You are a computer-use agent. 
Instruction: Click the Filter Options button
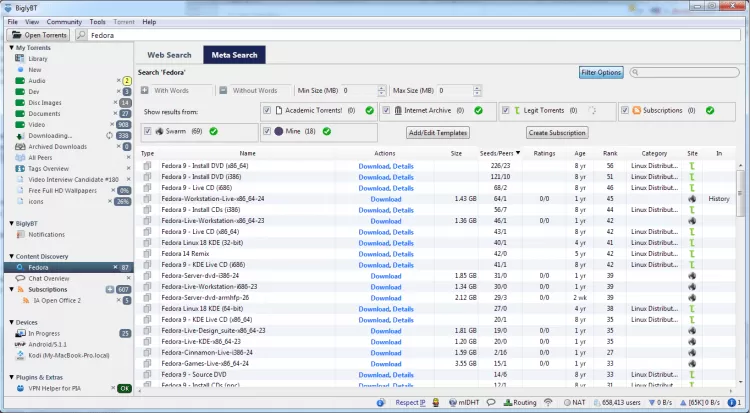tap(601, 72)
